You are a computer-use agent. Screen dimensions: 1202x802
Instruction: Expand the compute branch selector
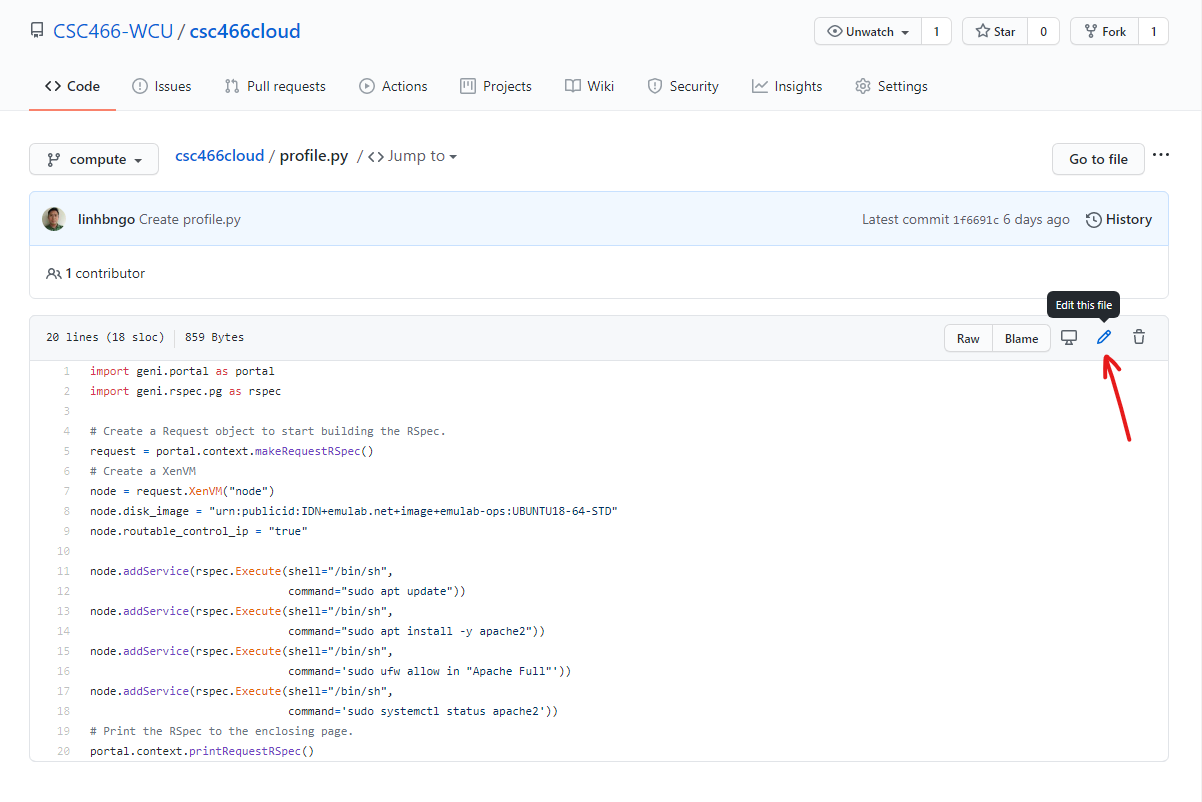pyautogui.click(x=94, y=159)
